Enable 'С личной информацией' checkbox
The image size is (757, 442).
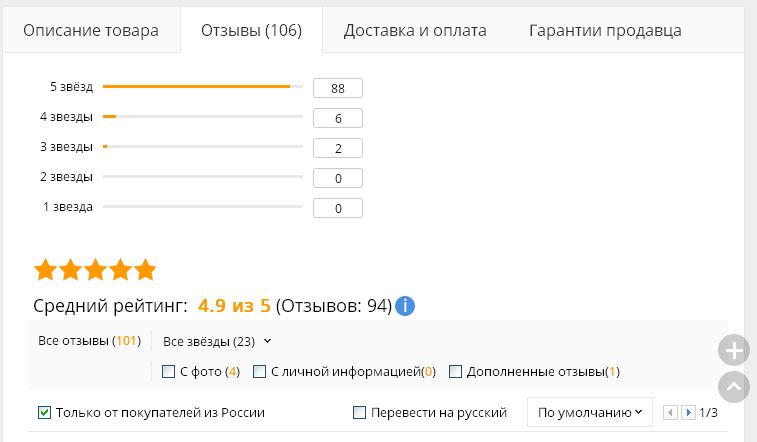click(x=259, y=372)
